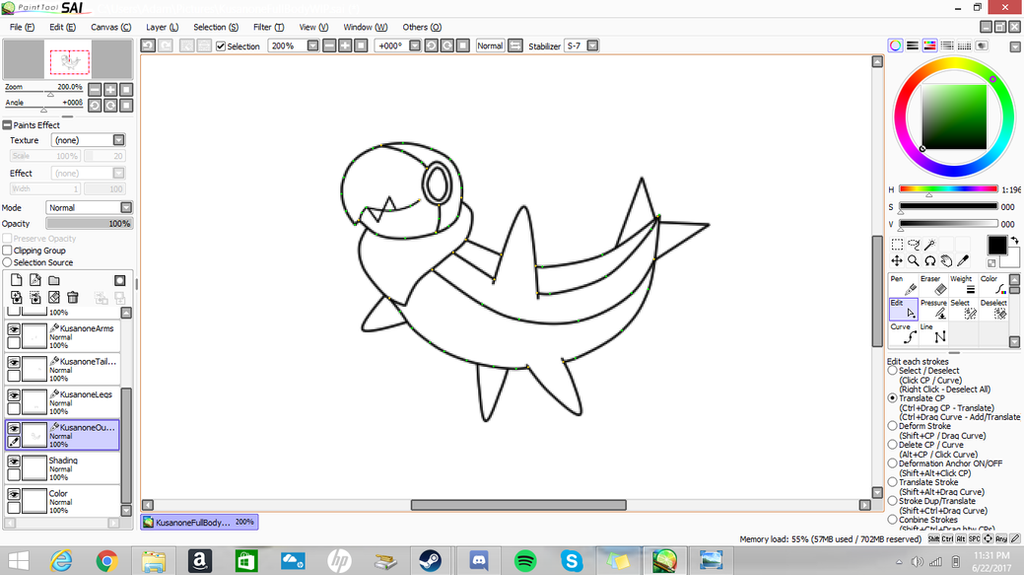Image resolution: width=1024 pixels, height=575 pixels.
Task: Click the navigator canvas thumbnail
Action: coord(70,61)
